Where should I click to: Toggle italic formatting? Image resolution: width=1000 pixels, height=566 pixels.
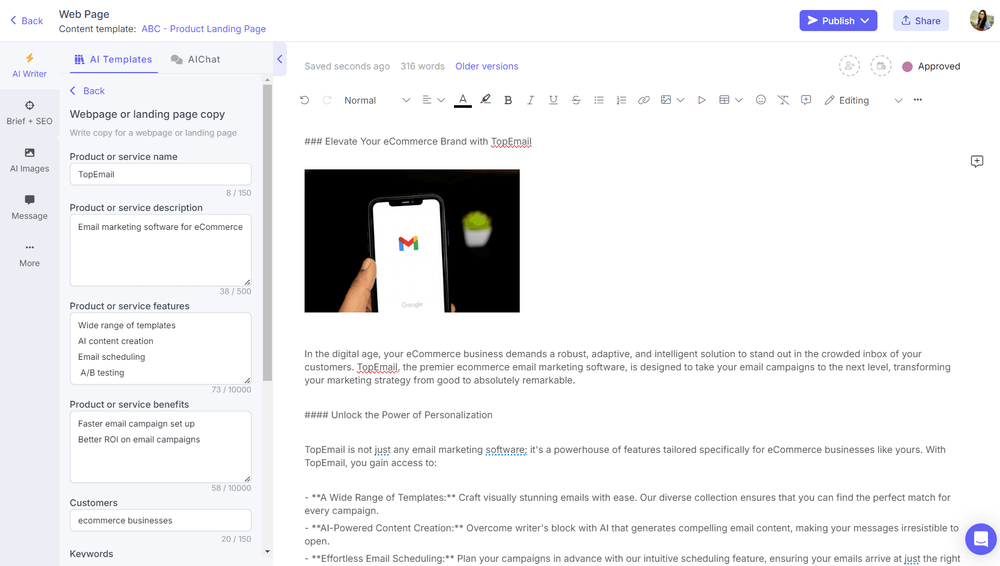[x=530, y=100]
